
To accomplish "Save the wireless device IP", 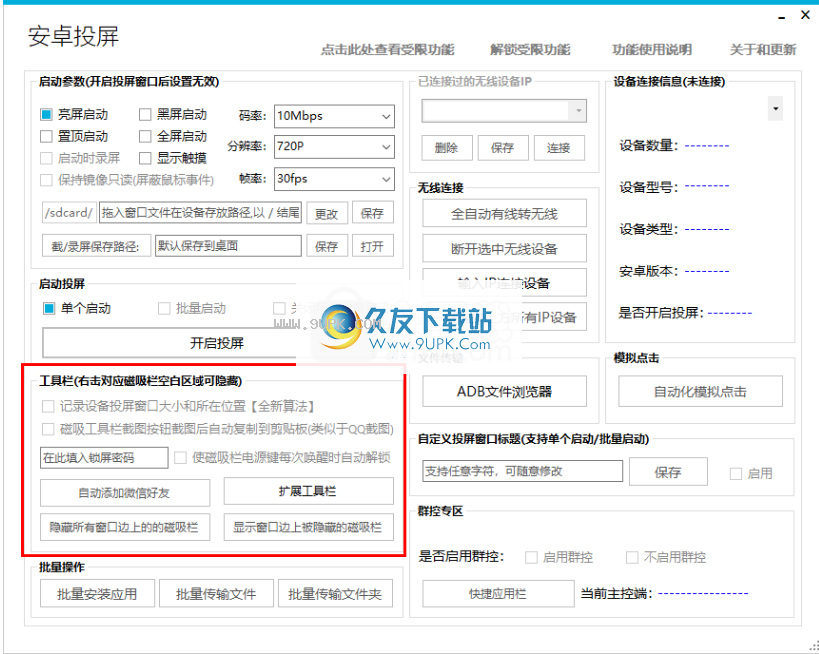I will pos(503,148).
